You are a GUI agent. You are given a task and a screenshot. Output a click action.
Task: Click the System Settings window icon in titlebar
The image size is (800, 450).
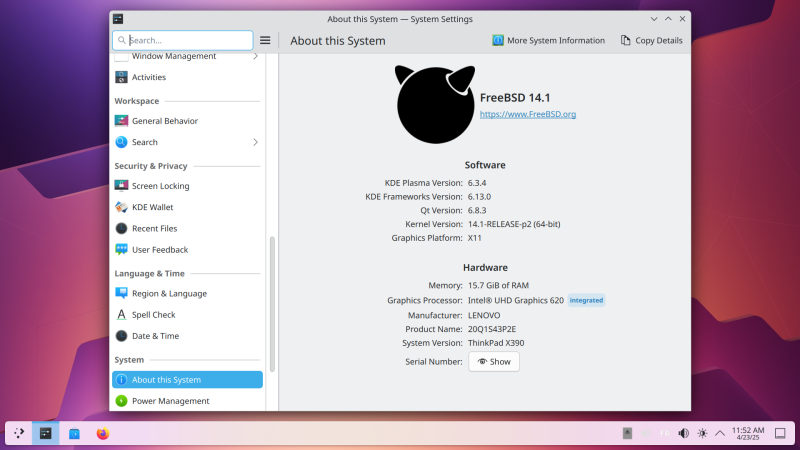coord(118,19)
